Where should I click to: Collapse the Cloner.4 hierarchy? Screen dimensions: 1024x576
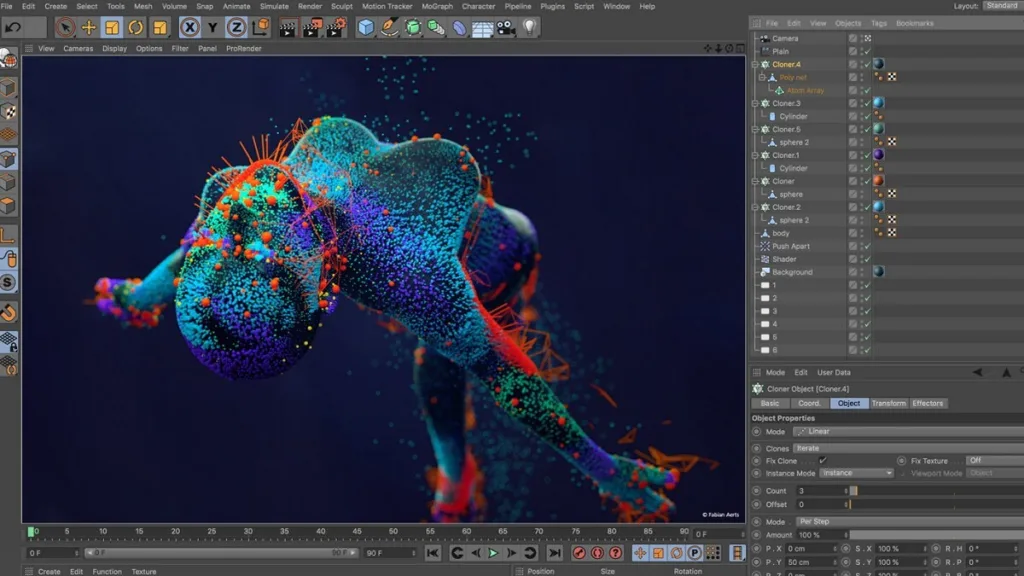[x=755, y=64]
